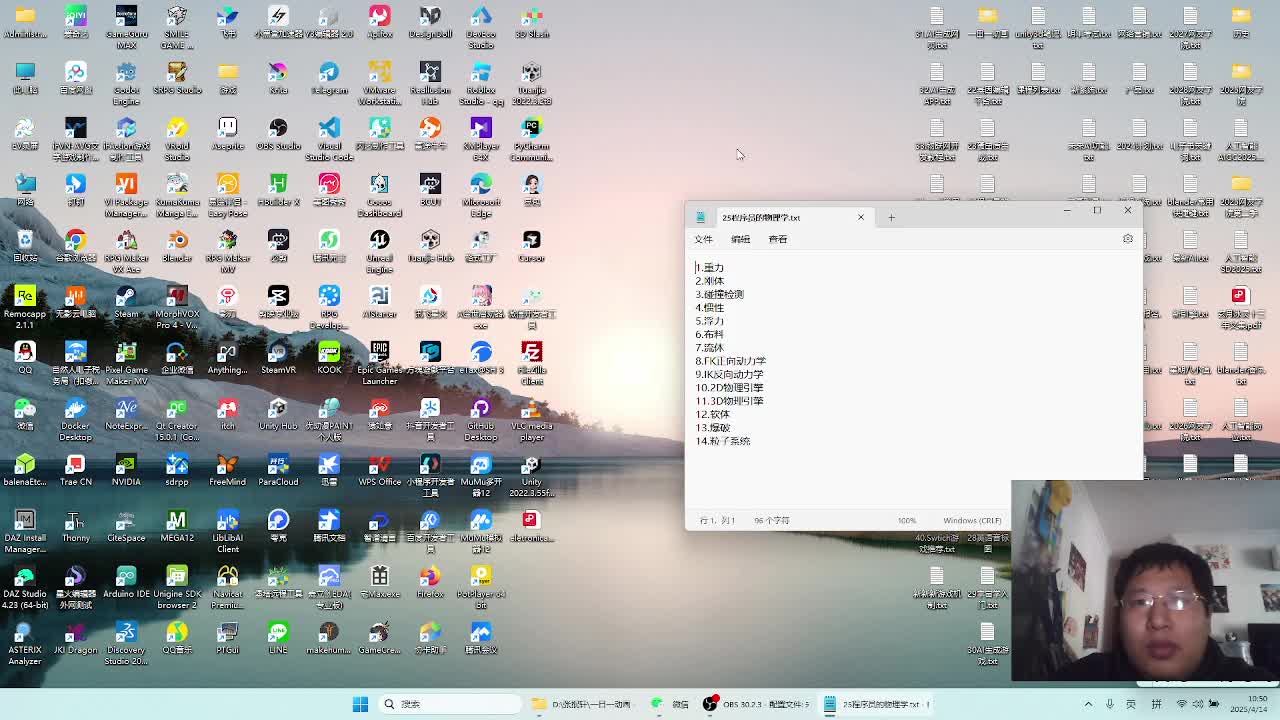
Task: Add a new tab in Notepad
Action: click(x=891, y=217)
